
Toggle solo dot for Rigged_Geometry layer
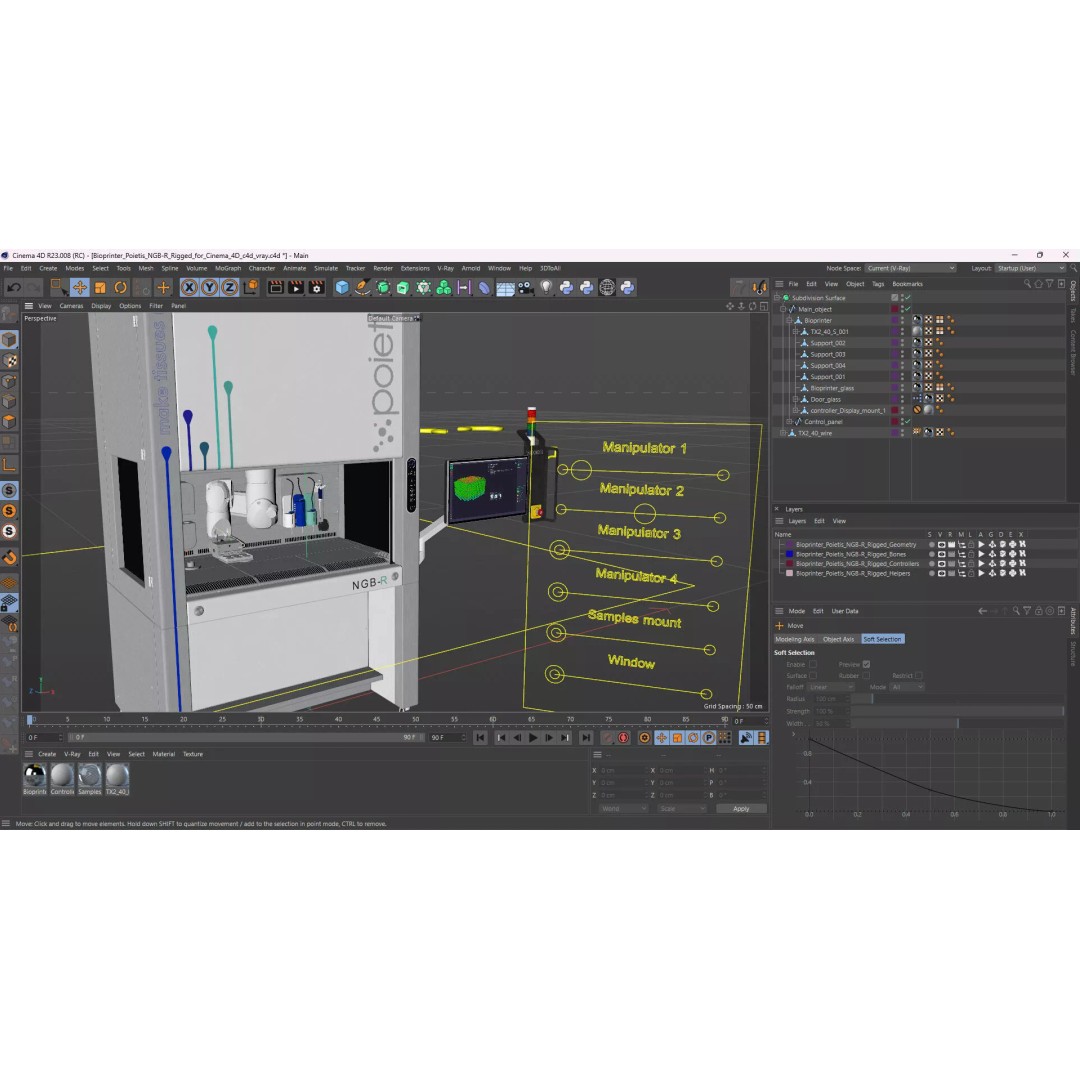931,545
